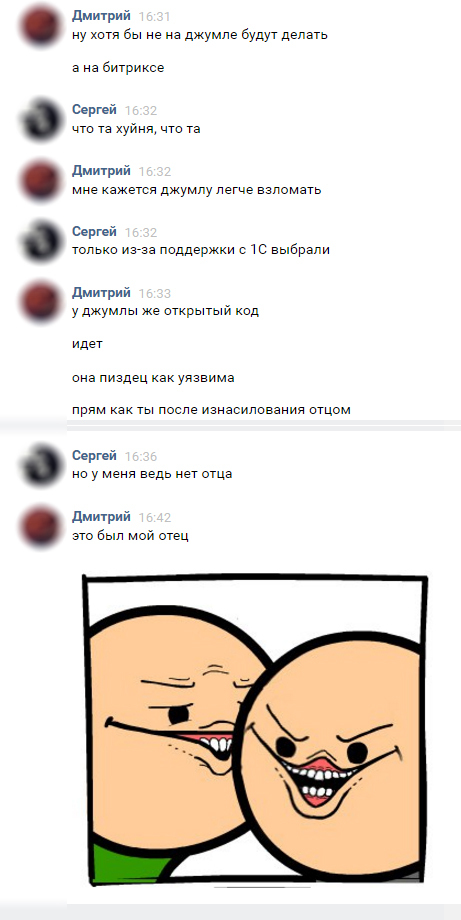
Task: Open Сергей's avatar at the 16:32 swearing message
Action: (39, 120)
